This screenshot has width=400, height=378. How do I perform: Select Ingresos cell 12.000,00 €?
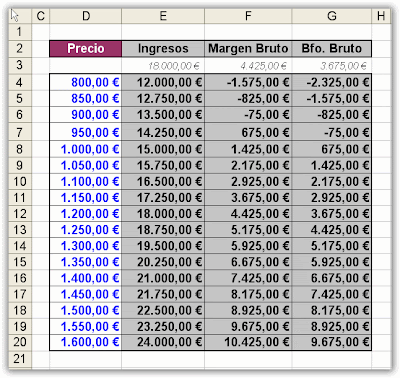pyautogui.click(x=163, y=82)
